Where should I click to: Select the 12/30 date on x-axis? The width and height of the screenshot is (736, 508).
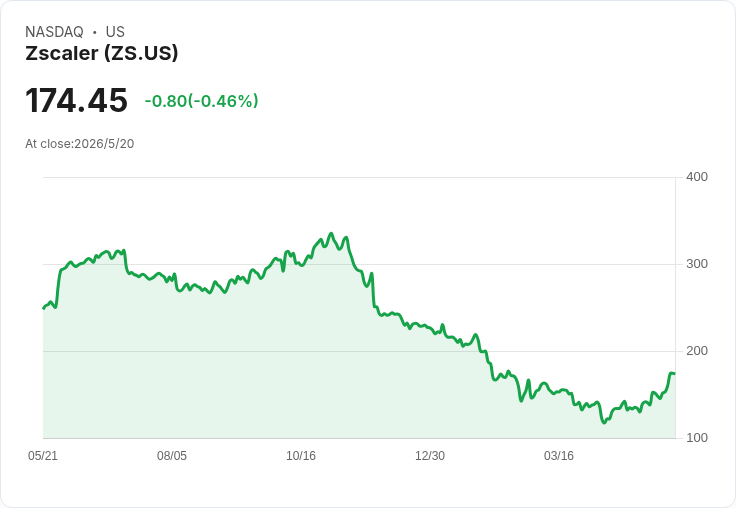click(430, 455)
